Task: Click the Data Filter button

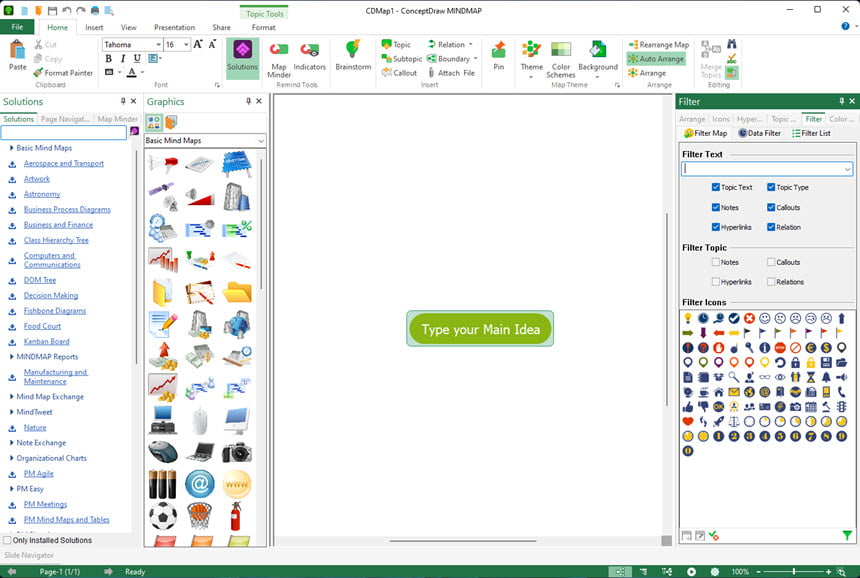Action: 759,133
